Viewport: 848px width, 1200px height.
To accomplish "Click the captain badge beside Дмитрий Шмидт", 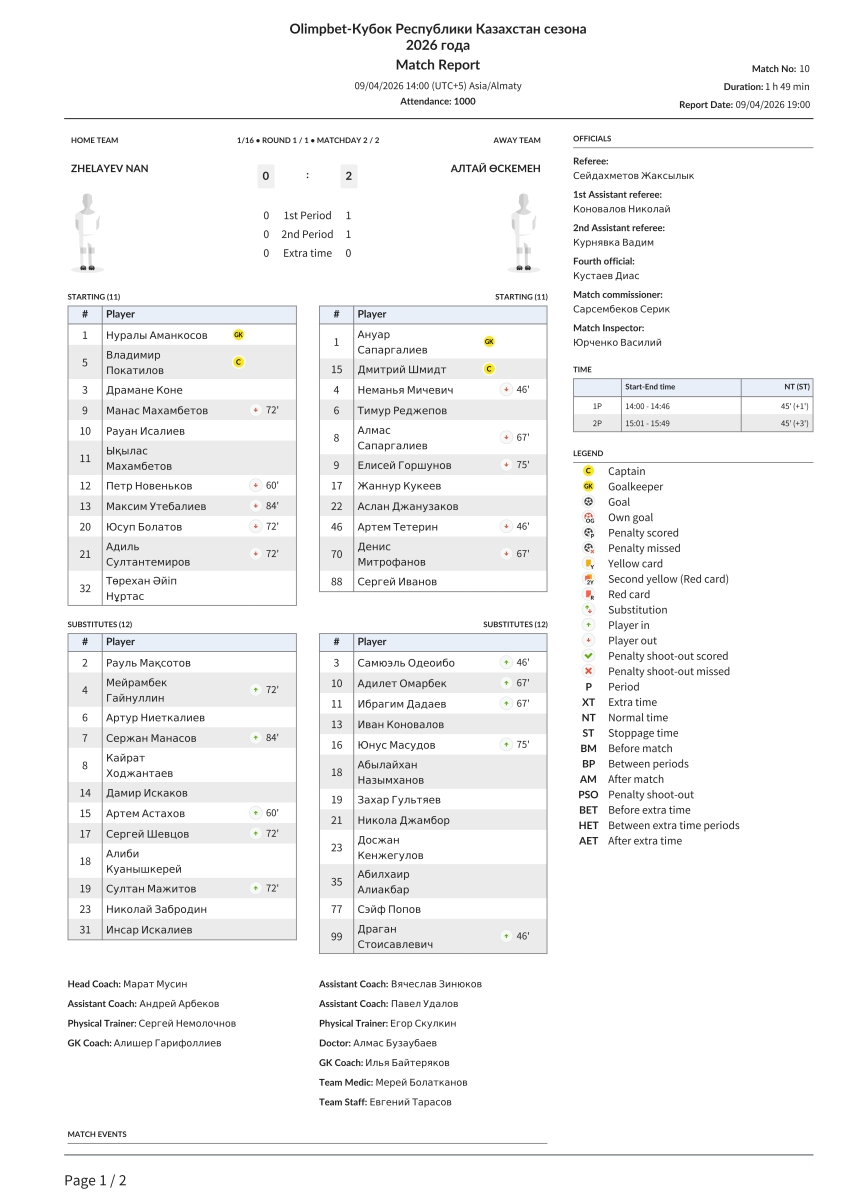I will [489, 369].
